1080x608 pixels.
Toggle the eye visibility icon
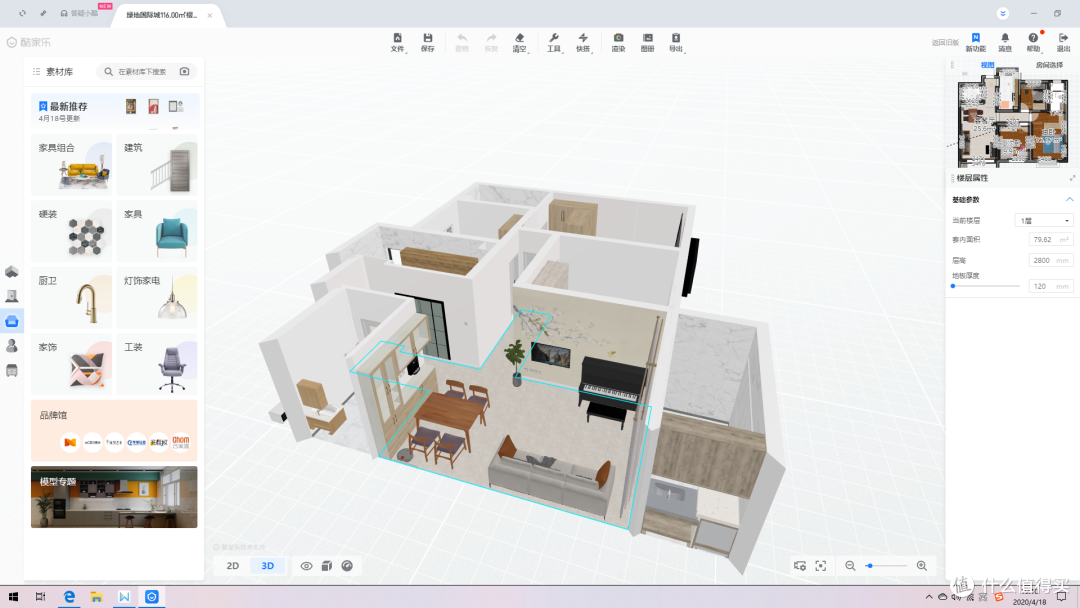(x=307, y=566)
